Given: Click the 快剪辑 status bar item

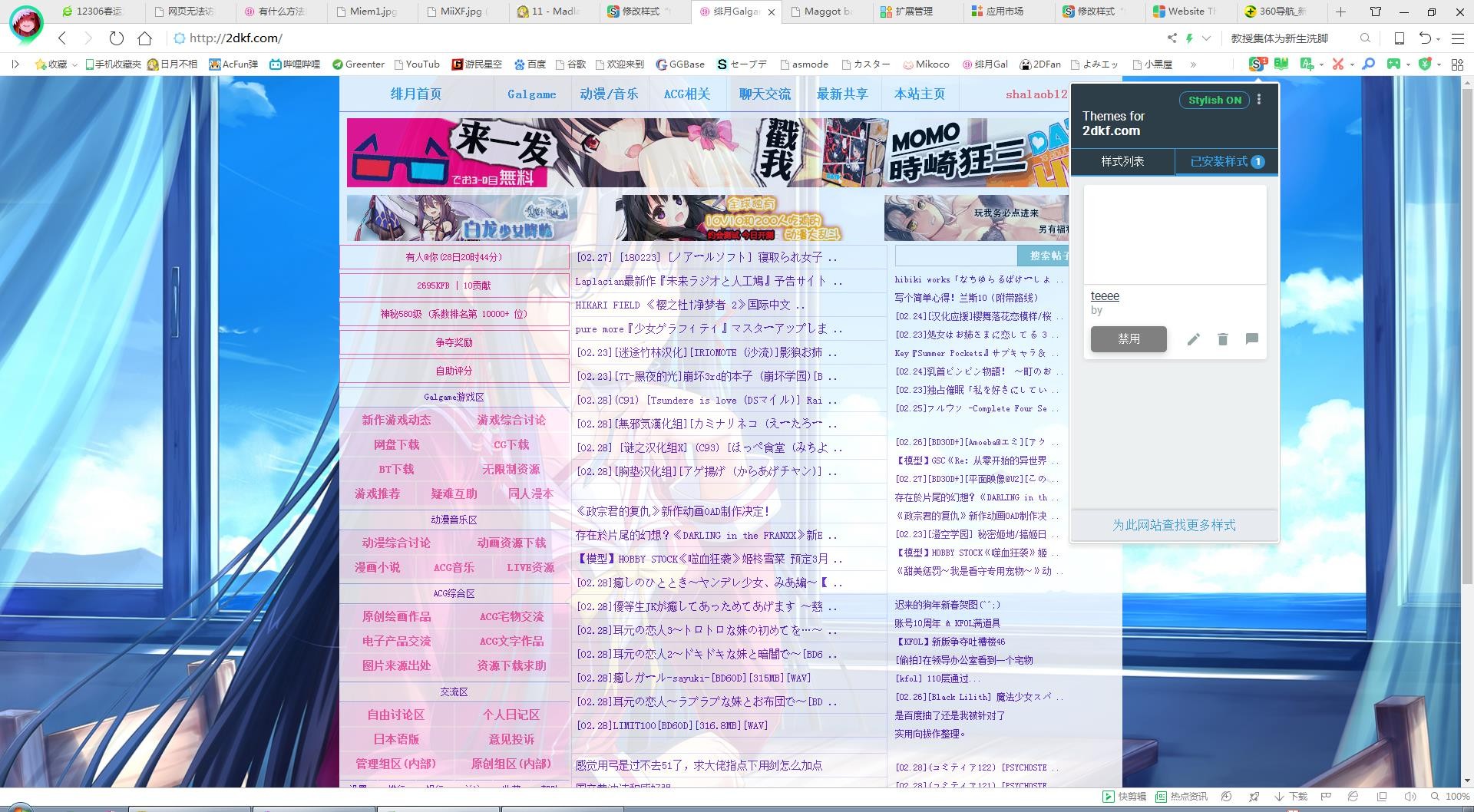Looking at the screenshot, I should tap(1125, 797).
